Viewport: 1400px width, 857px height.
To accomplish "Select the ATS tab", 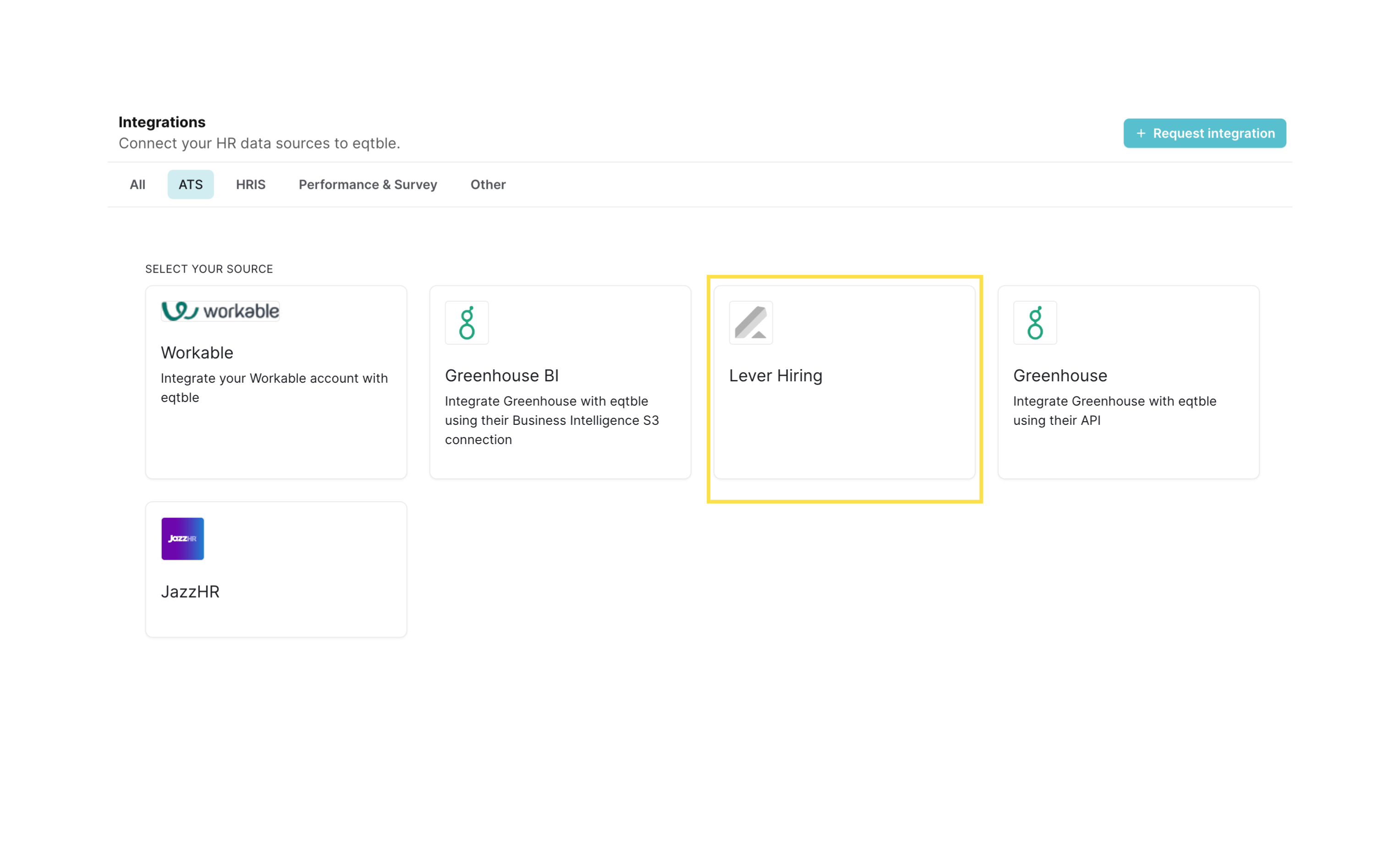I will click(x=190, y=185).
